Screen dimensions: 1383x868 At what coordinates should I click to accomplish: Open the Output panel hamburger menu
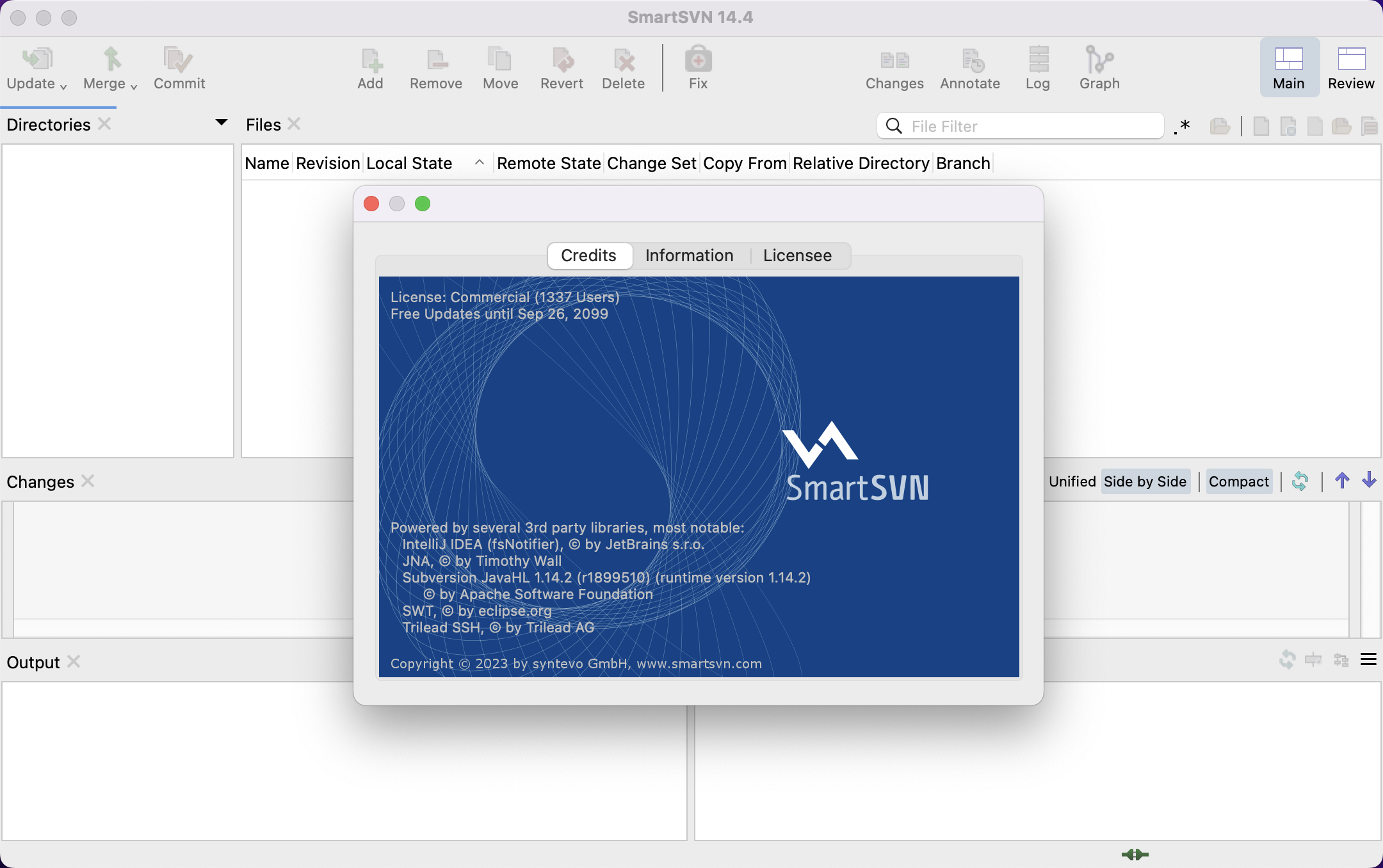tap(1368, 659)
